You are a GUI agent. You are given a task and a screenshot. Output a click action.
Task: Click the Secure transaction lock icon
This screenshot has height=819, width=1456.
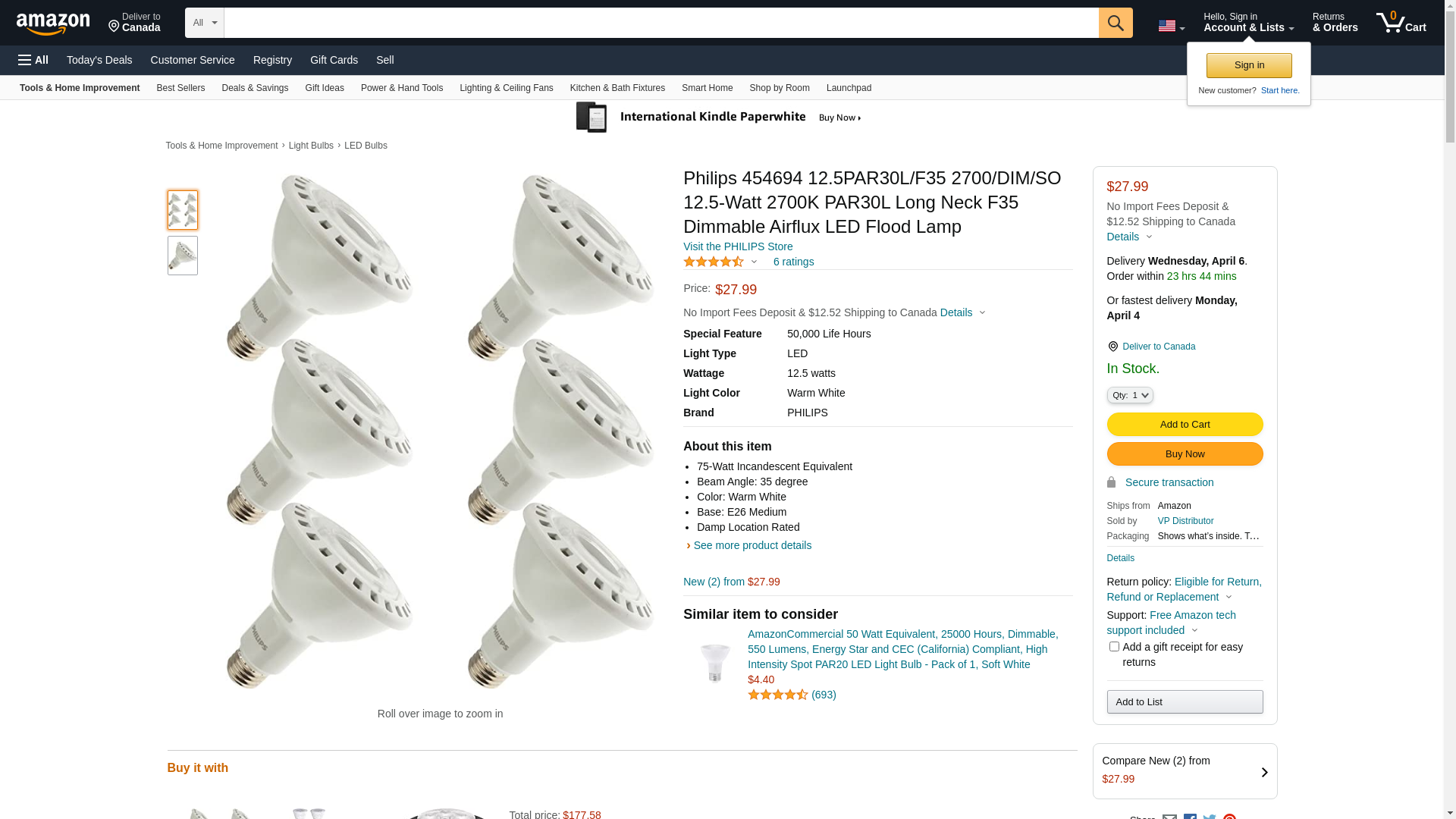(1111, 482)
